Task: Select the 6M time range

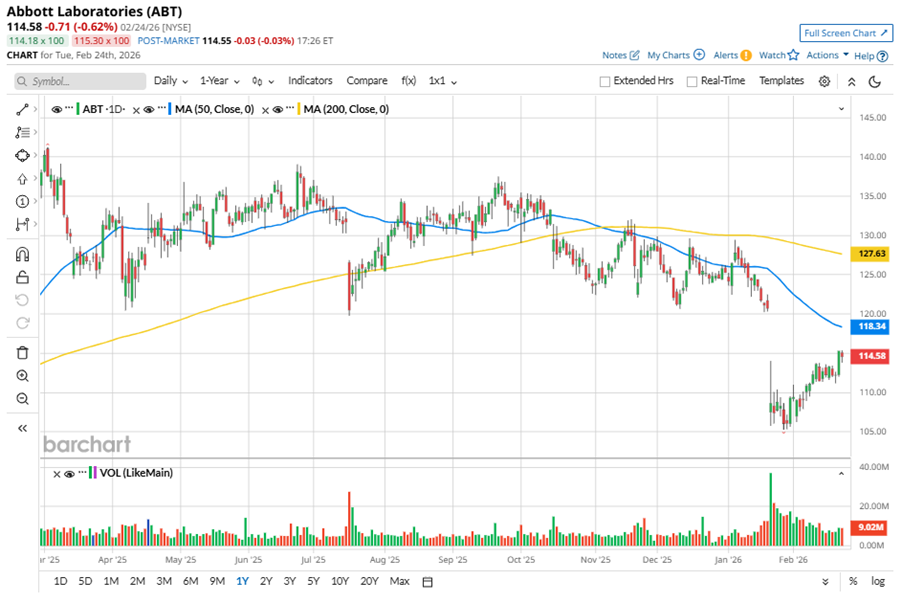Action: pos(190,581)
